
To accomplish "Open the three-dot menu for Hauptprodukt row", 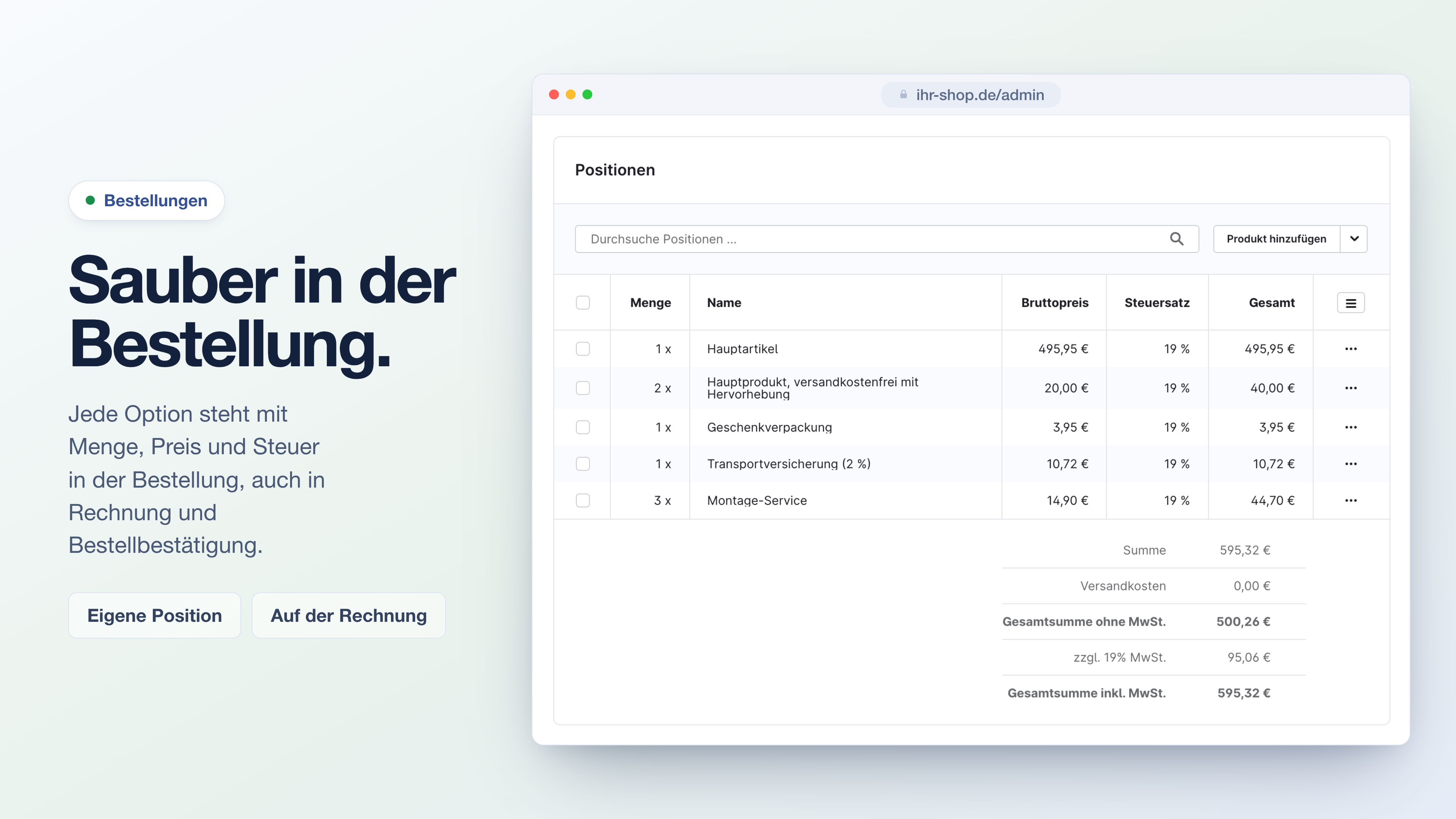I will pyautogui.click(x=1350, y=388).
